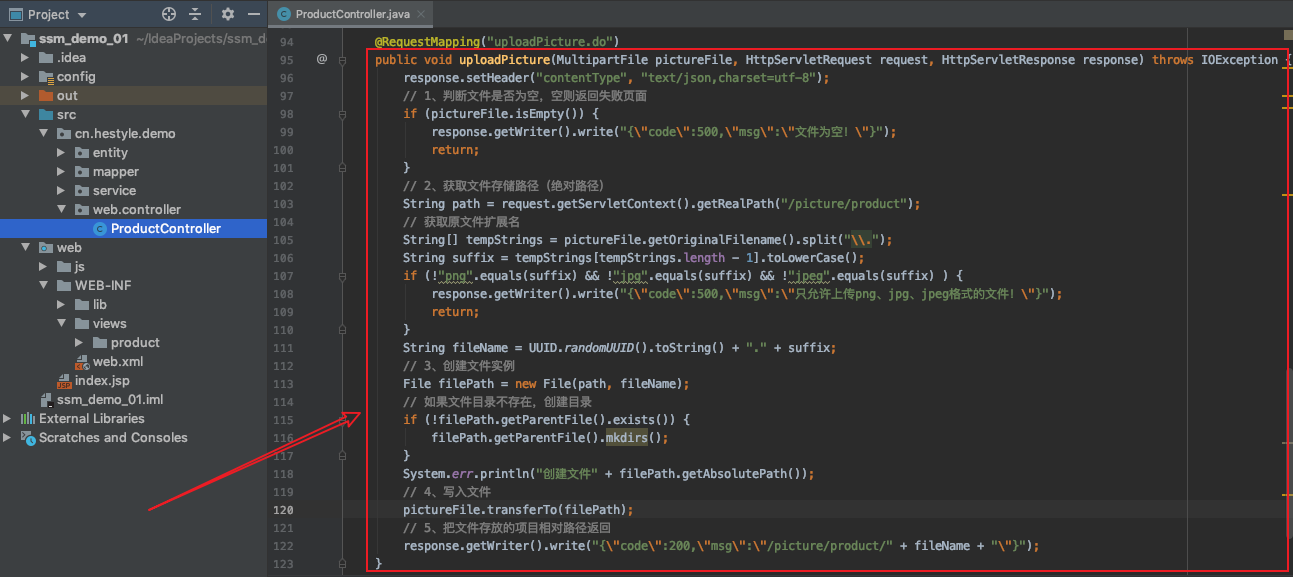
Task: Click the ssm_demo_01.iml file icon
Action: coord(46,399)
